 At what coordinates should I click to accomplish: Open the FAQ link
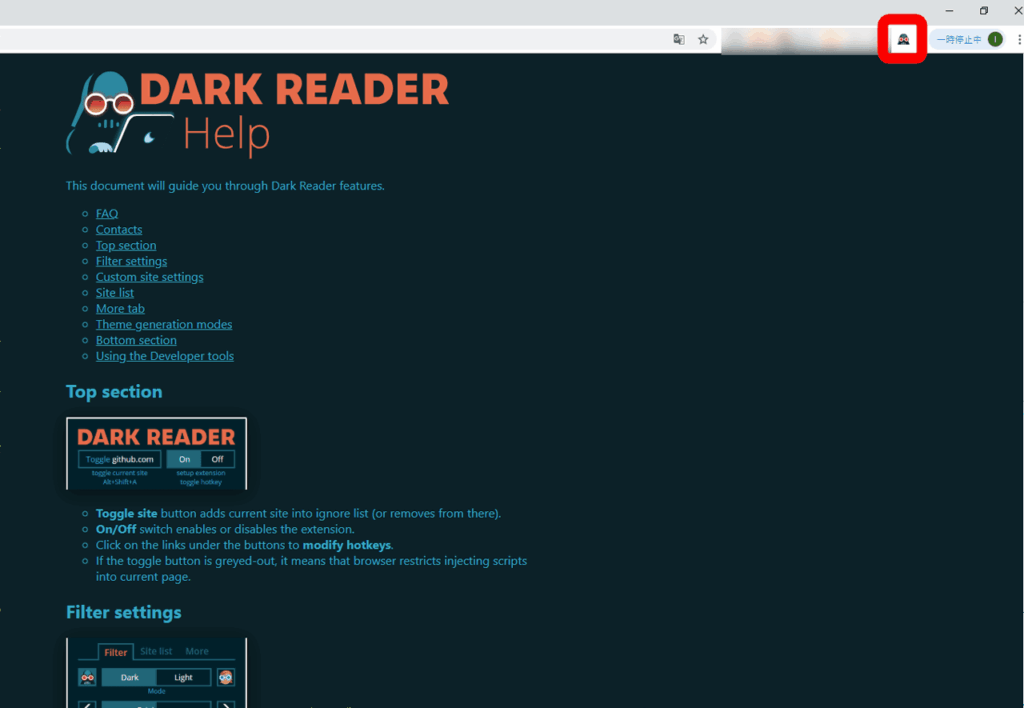point(107,214)
